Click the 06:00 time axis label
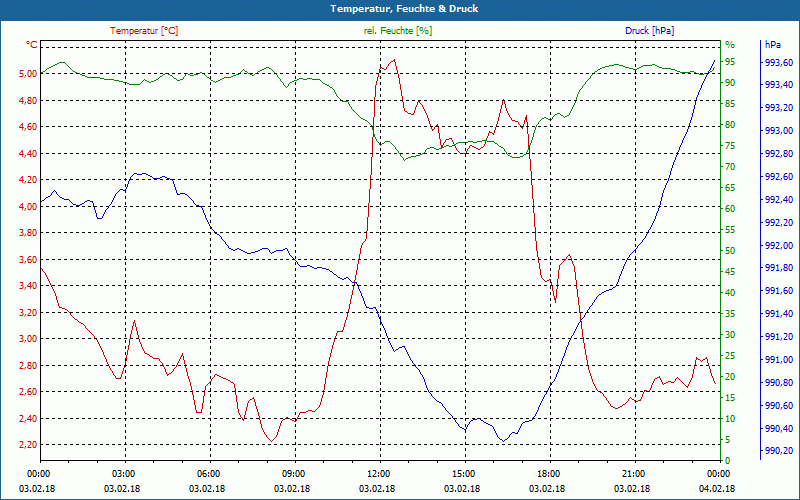The image size is (800, 500). (x=210, y=473)
